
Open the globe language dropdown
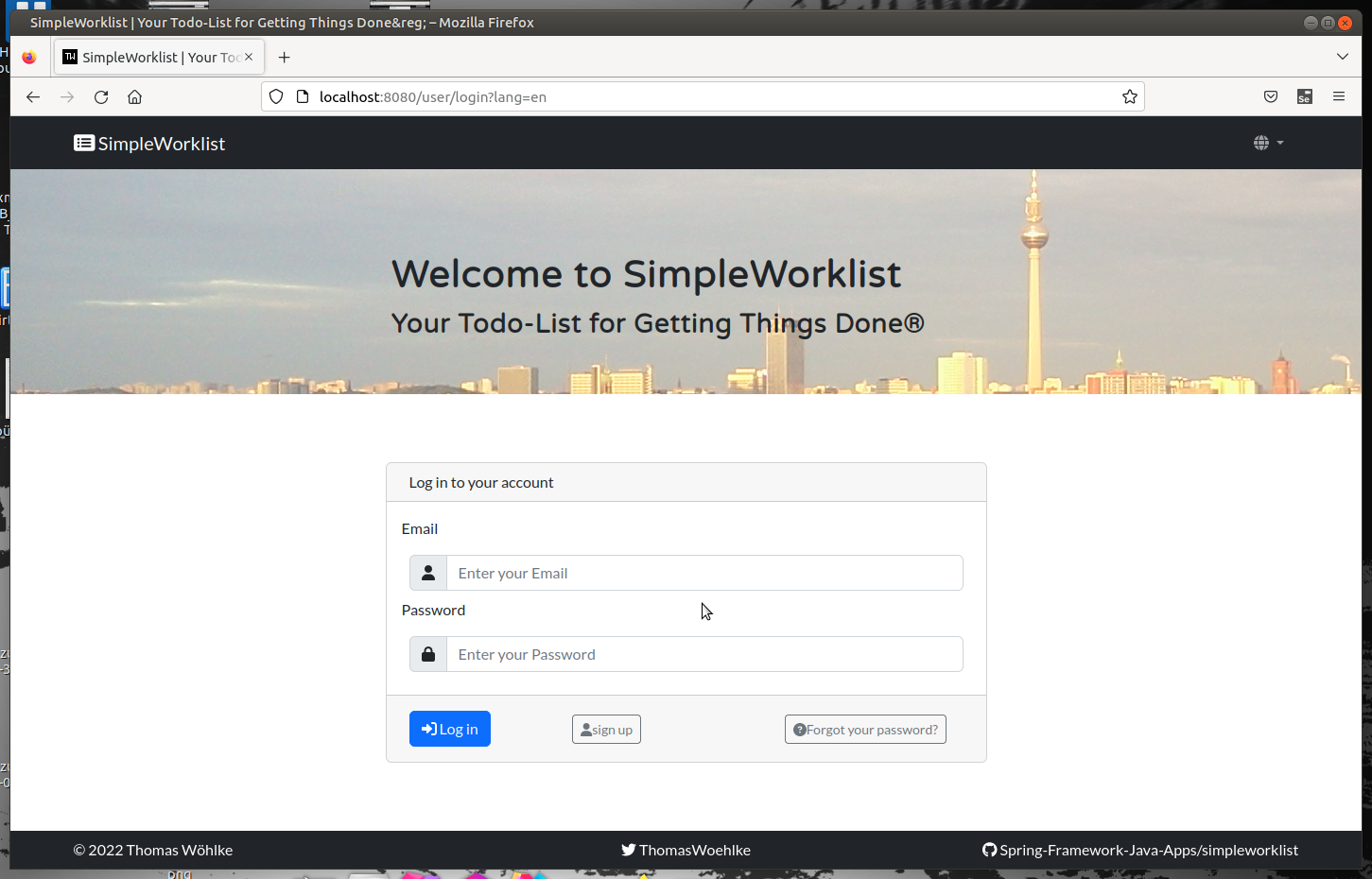[1268, 143]
